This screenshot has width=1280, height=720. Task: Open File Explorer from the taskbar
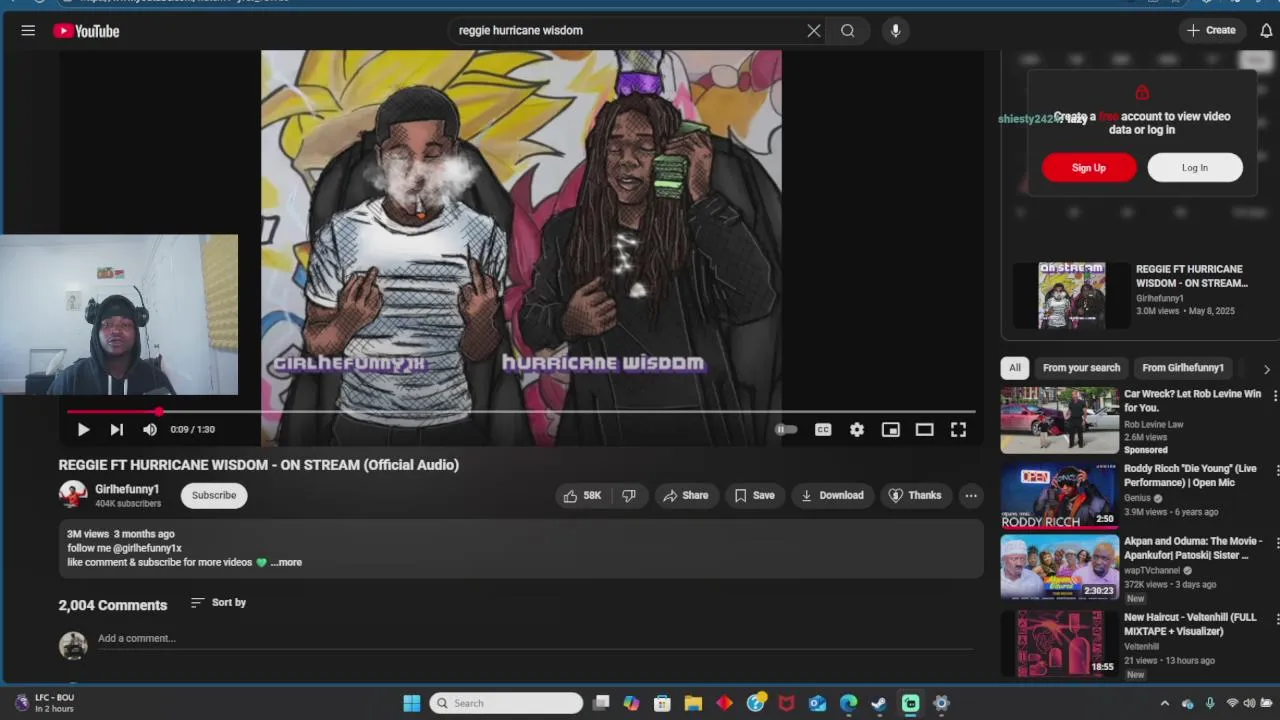693,703
